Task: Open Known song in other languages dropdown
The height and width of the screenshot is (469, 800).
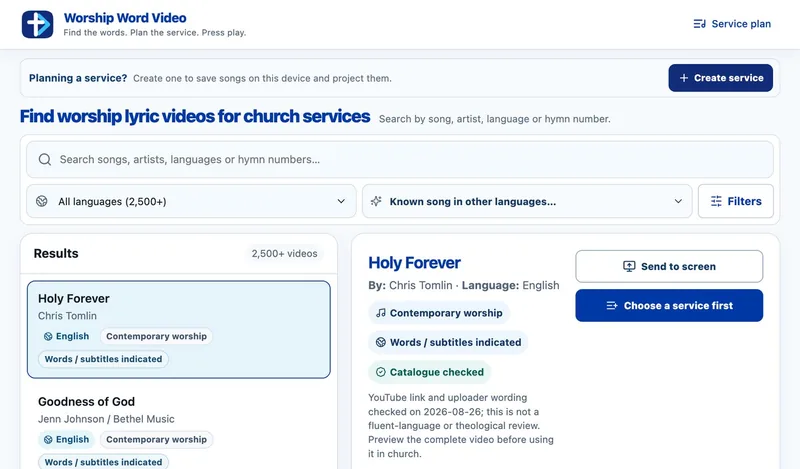Action: [527, 201]
